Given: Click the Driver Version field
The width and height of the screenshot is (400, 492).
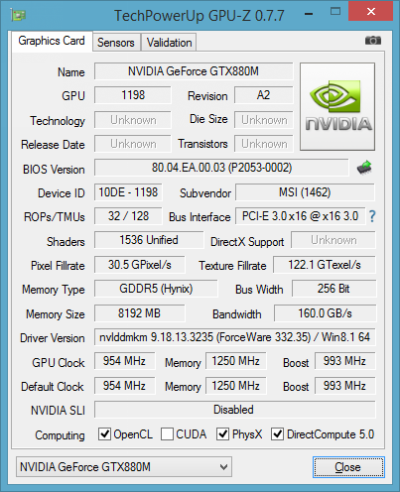Looking at the screenshot, I should click(x=235, y=337).
